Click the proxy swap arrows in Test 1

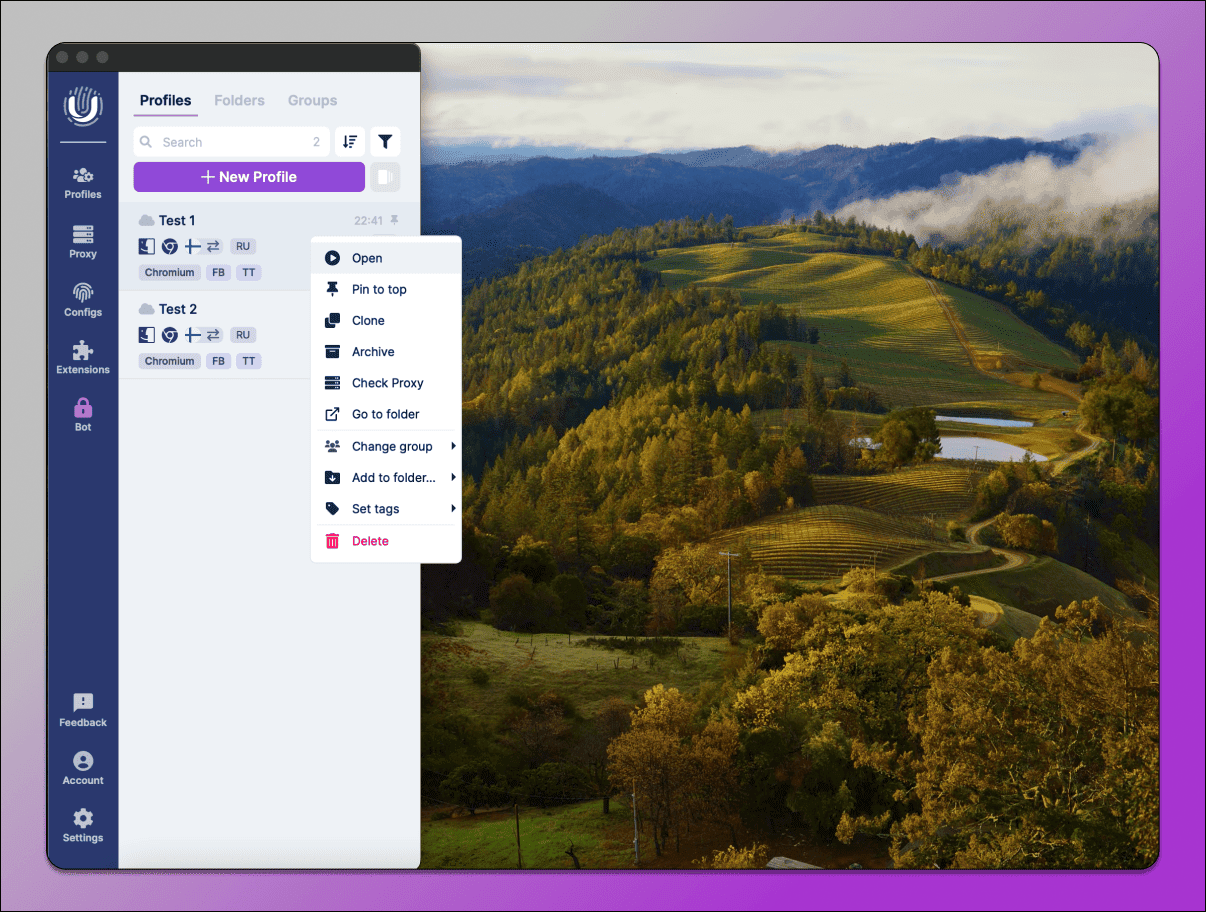[x=213, y=246]
